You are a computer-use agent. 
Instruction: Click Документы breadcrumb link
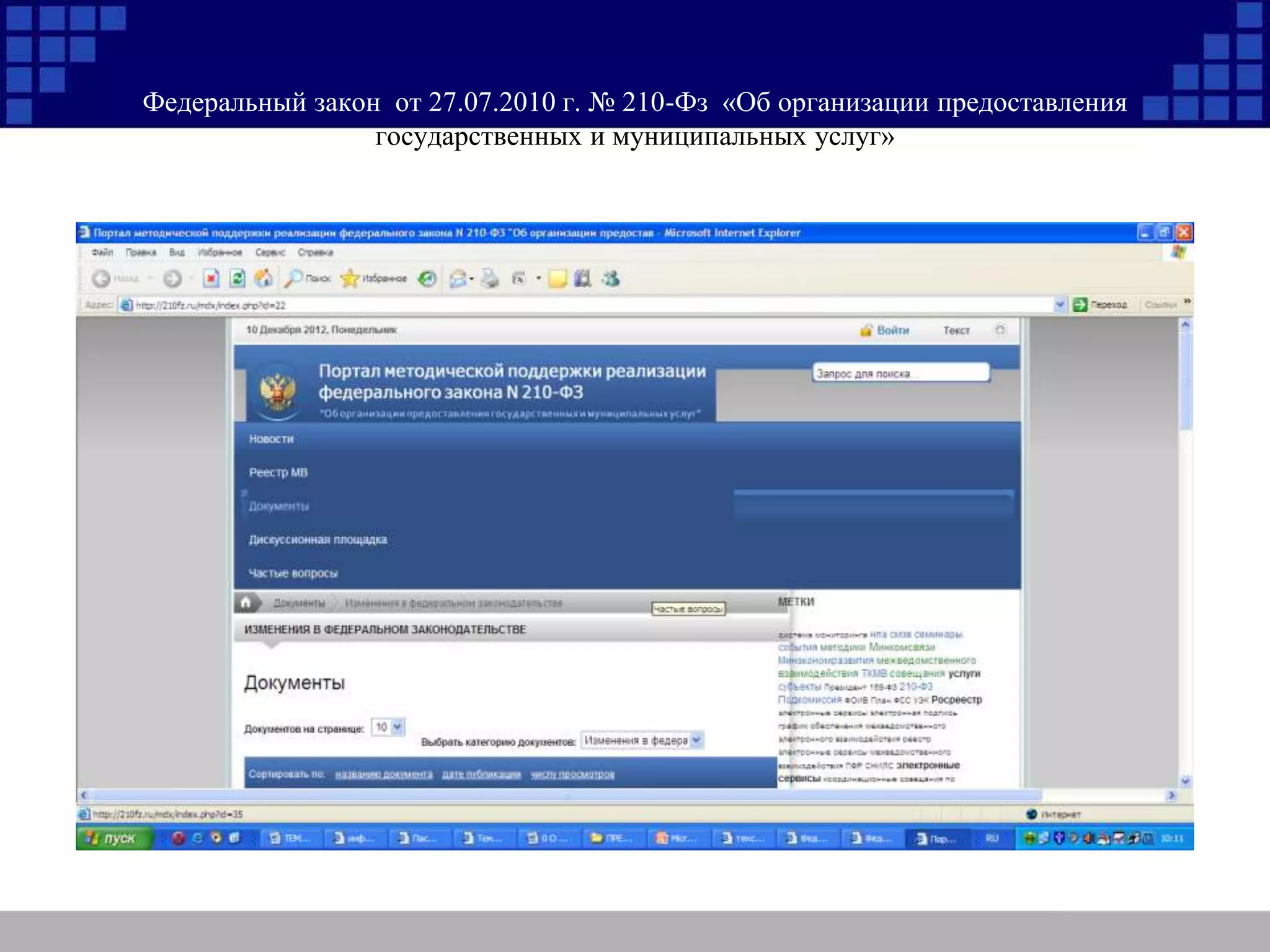[299, 603]
